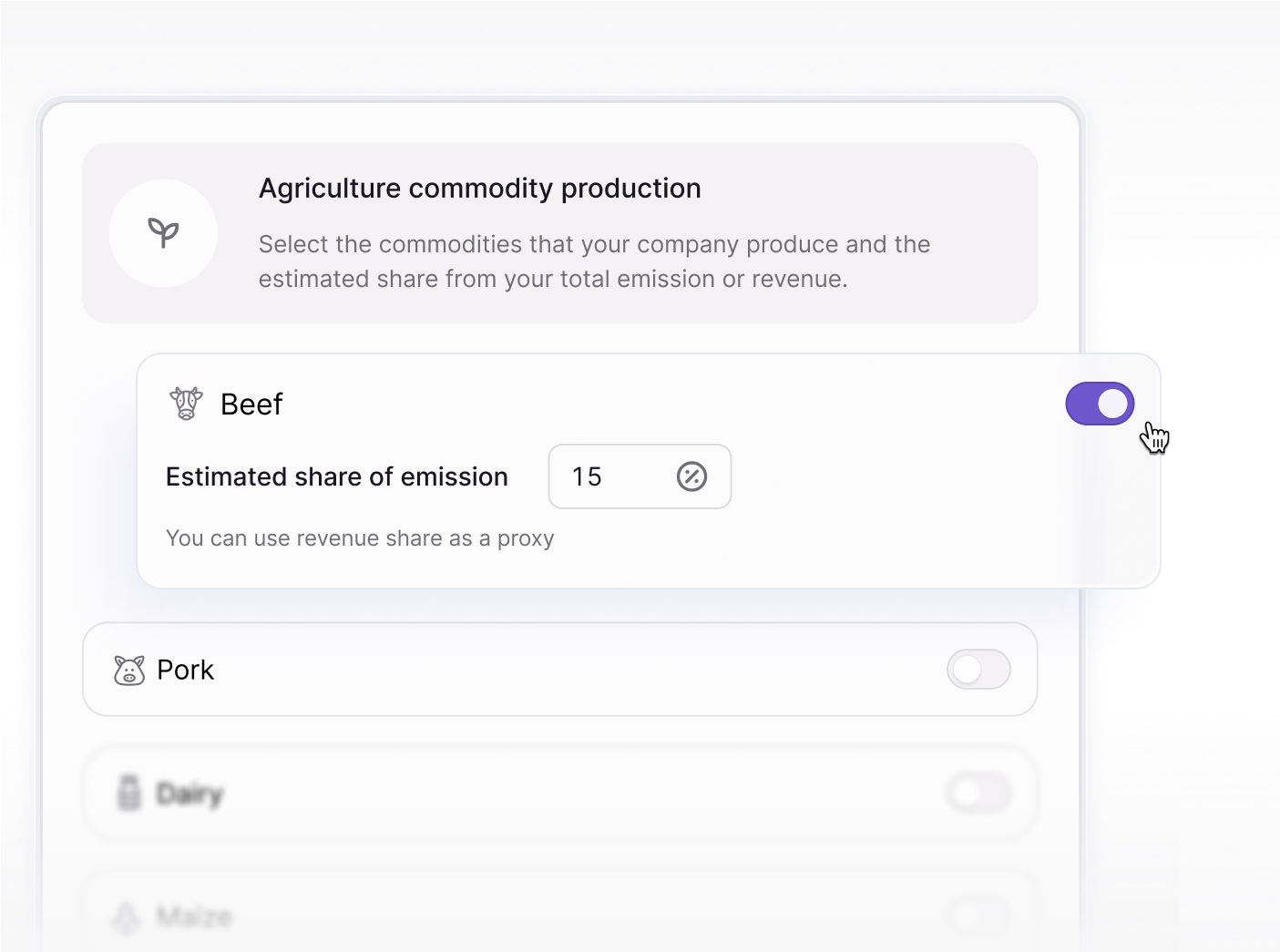Click the blurred Maize corn icon
1280x952 pixels.
(x=127, y=916)
